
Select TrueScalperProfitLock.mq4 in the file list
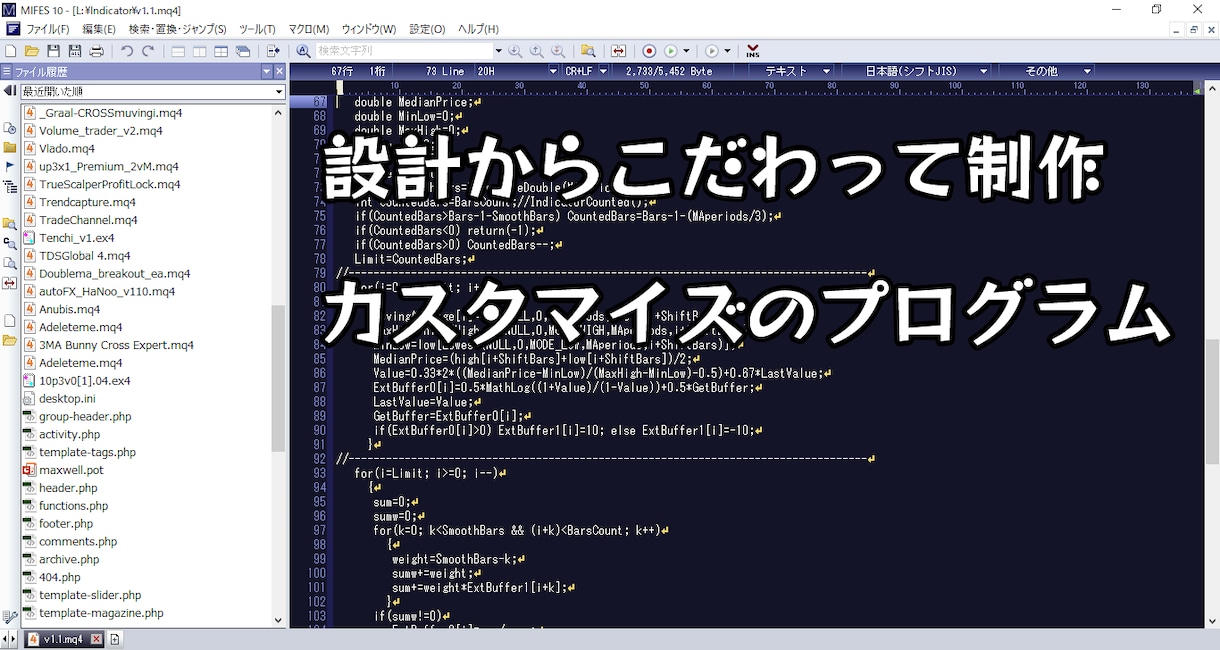coord(110,184)
